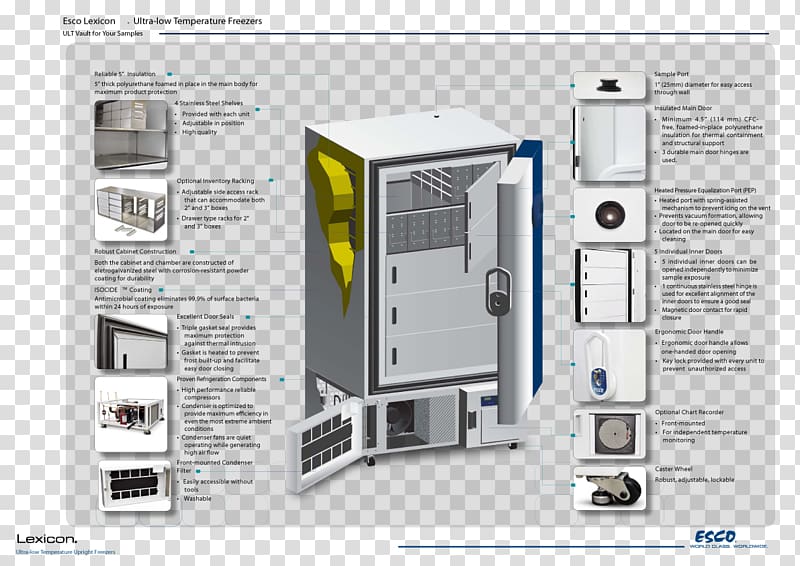
Task: Click the condenser fan in freezer base
Action: tap(401, 420)
